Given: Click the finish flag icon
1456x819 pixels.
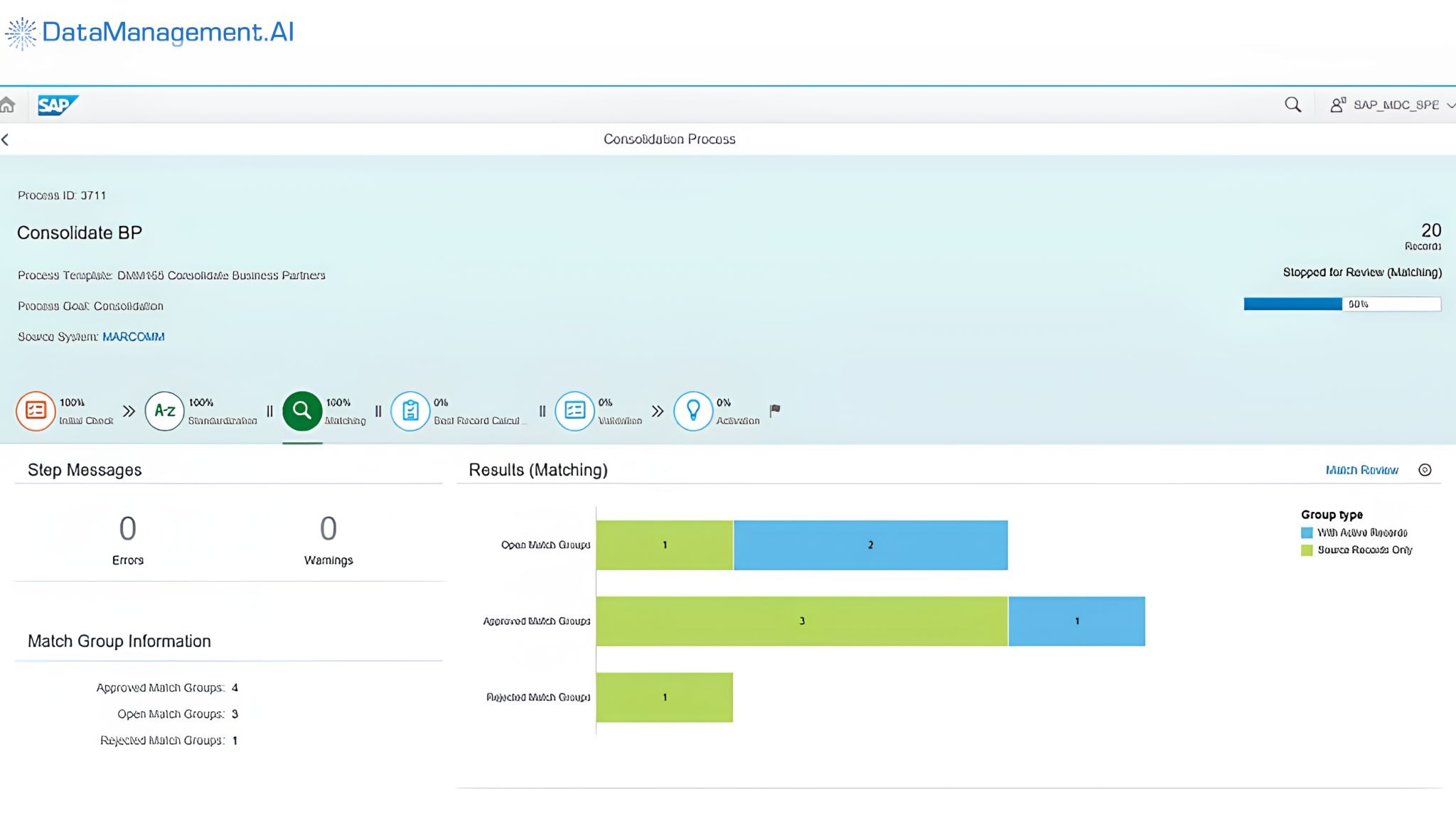Looking at the screenshot, I should coord(775,410).
